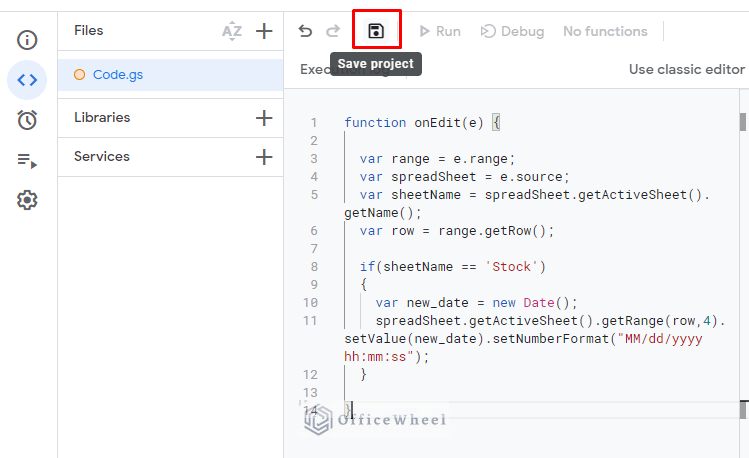749x458 pixels.
Task: Open the Triggers alarm clock icon
Action: pos(27,120)
